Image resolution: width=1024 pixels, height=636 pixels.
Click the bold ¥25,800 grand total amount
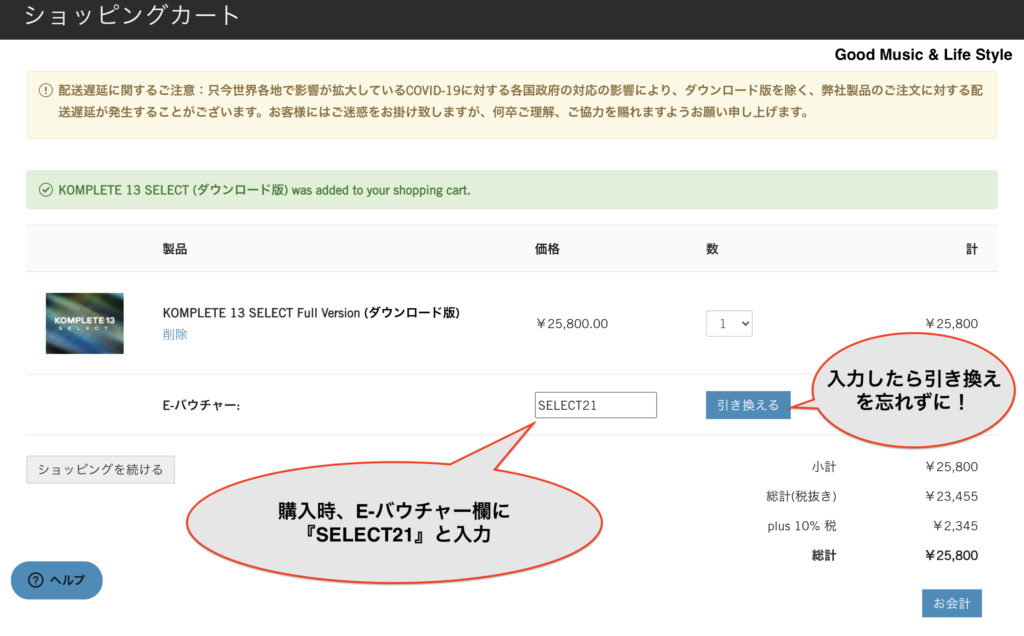click(x=952, y=556)
